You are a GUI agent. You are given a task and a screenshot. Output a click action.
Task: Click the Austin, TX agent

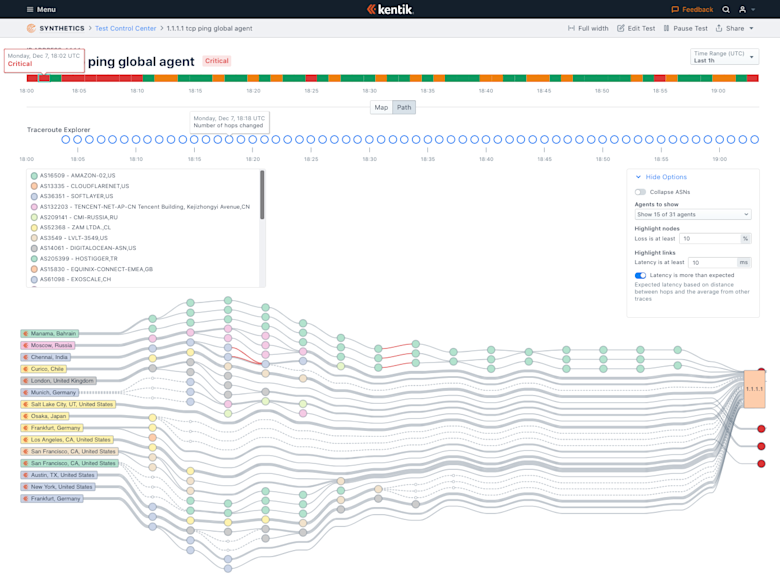pos(59,476)
